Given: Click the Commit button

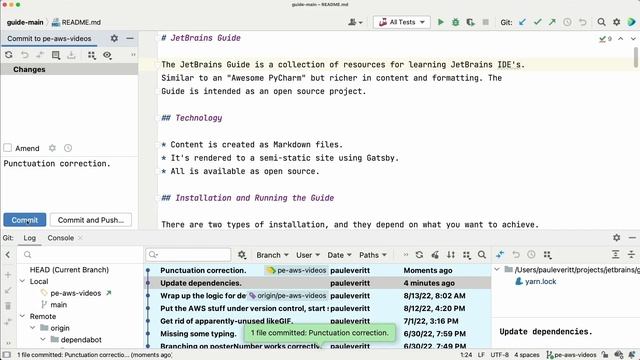Looking at the screenshot, I should [24, 220].
